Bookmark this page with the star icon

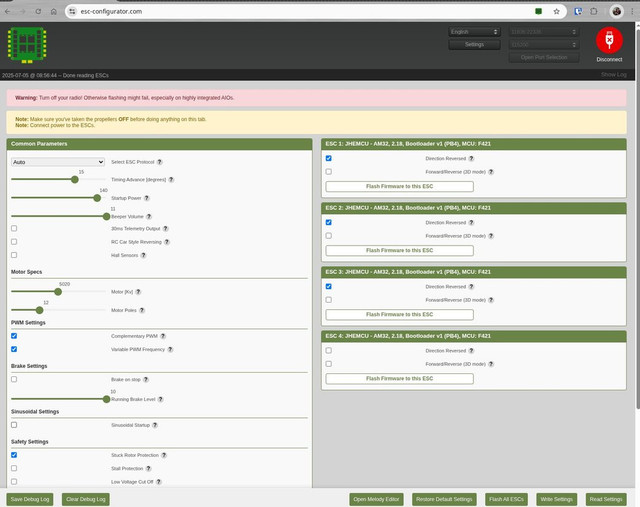pyautogui.click(x=556, y=11)
